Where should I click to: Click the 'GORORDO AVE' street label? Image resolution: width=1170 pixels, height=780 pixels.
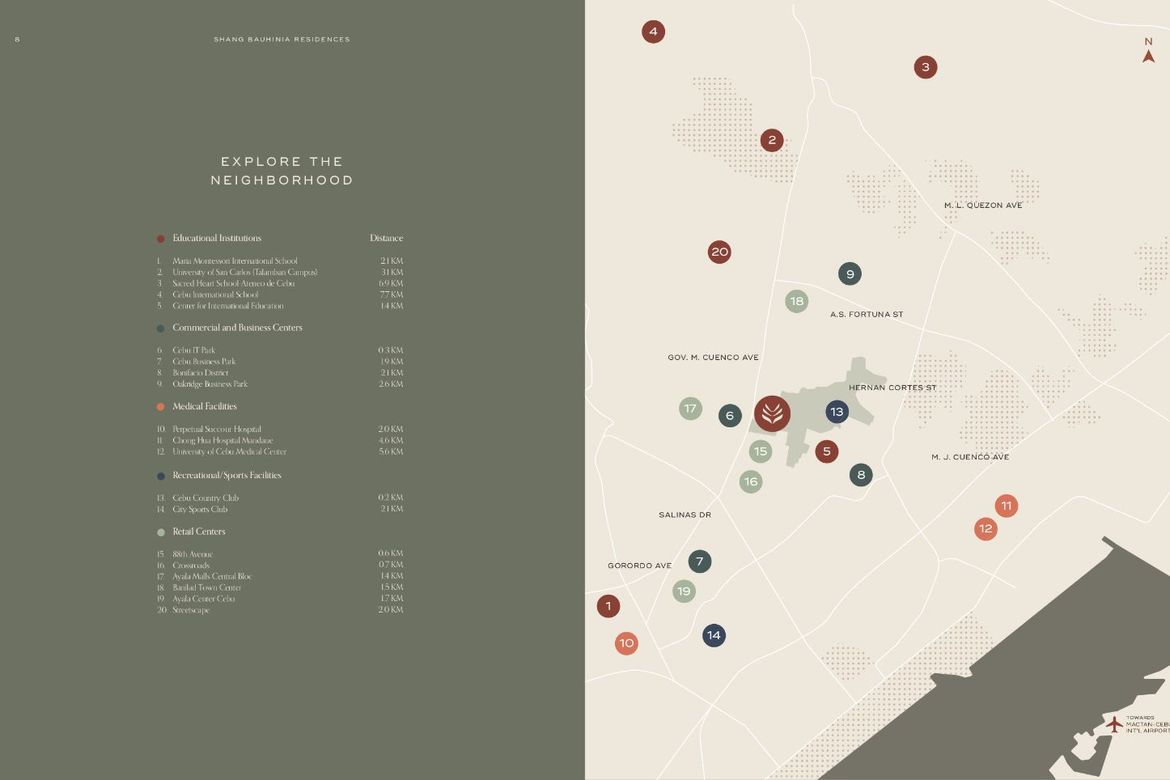(x=639, y=566)
